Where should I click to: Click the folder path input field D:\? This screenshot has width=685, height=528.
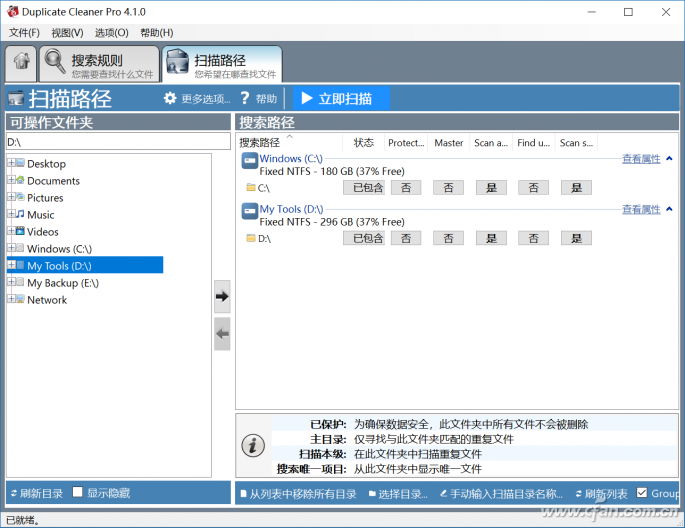click(x=118, y=142)
